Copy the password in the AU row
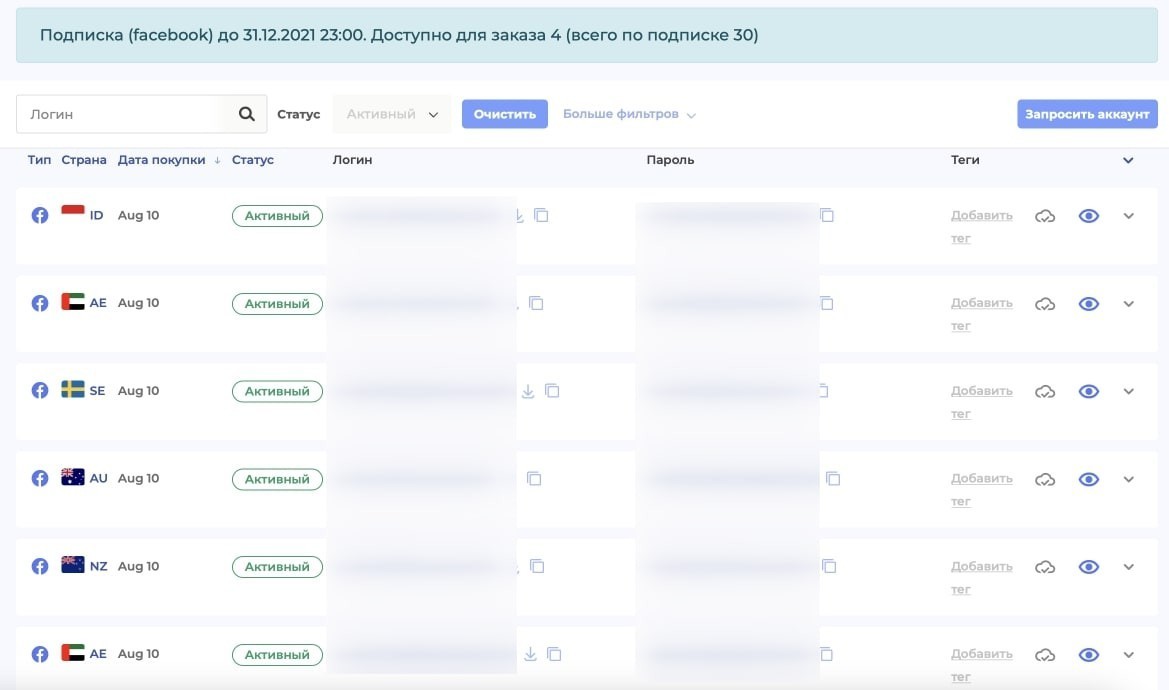This screenshot has width=1169, height=690. [x=833, y=478]
